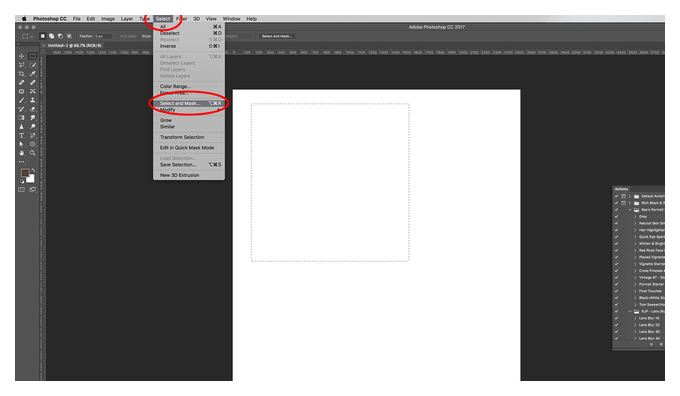The width and height of the screenshot is (680, 396).
Task: Select the Eraser tool
Action: [33, 109]
